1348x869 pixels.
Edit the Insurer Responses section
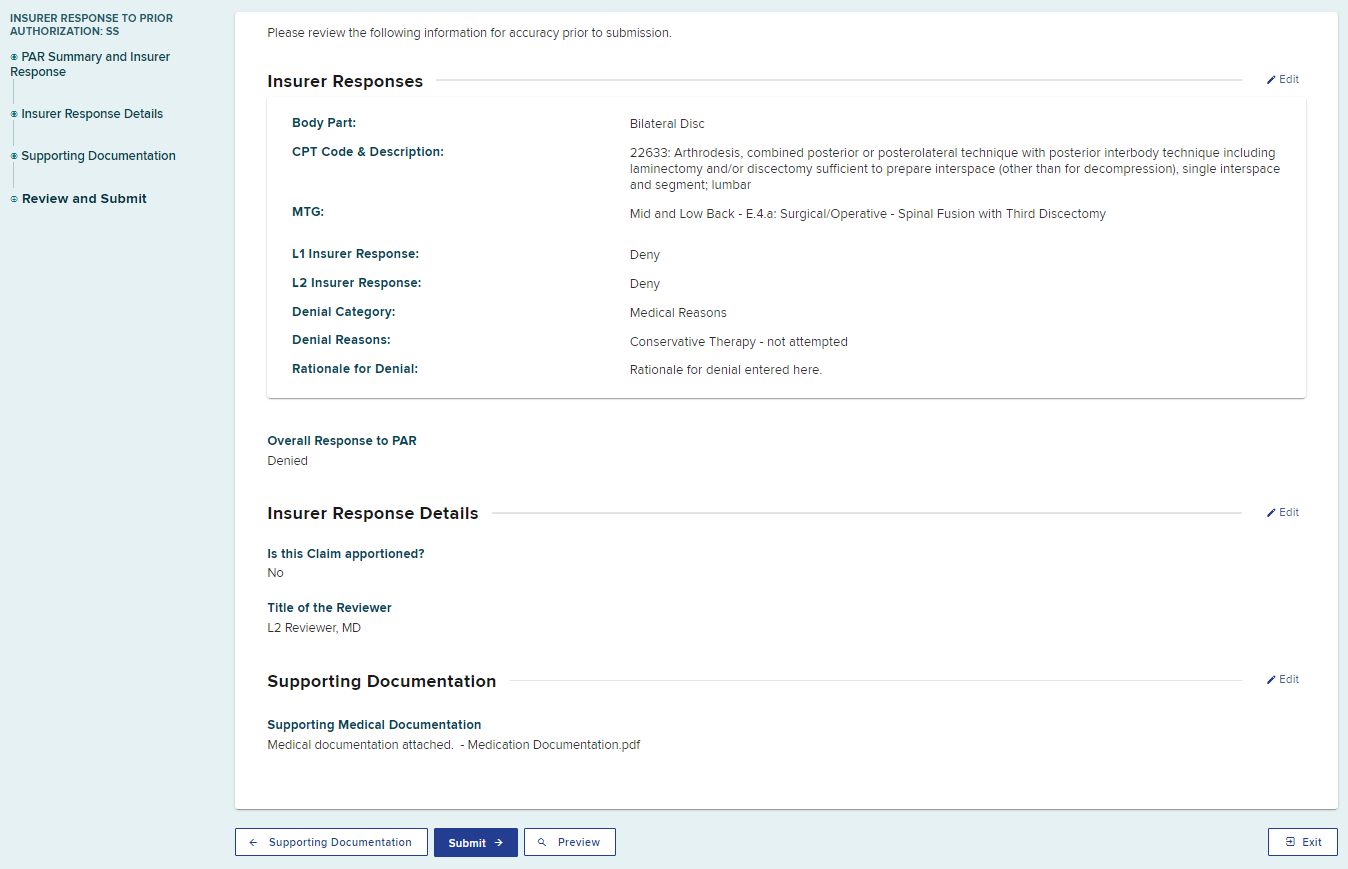(1283, 80)
